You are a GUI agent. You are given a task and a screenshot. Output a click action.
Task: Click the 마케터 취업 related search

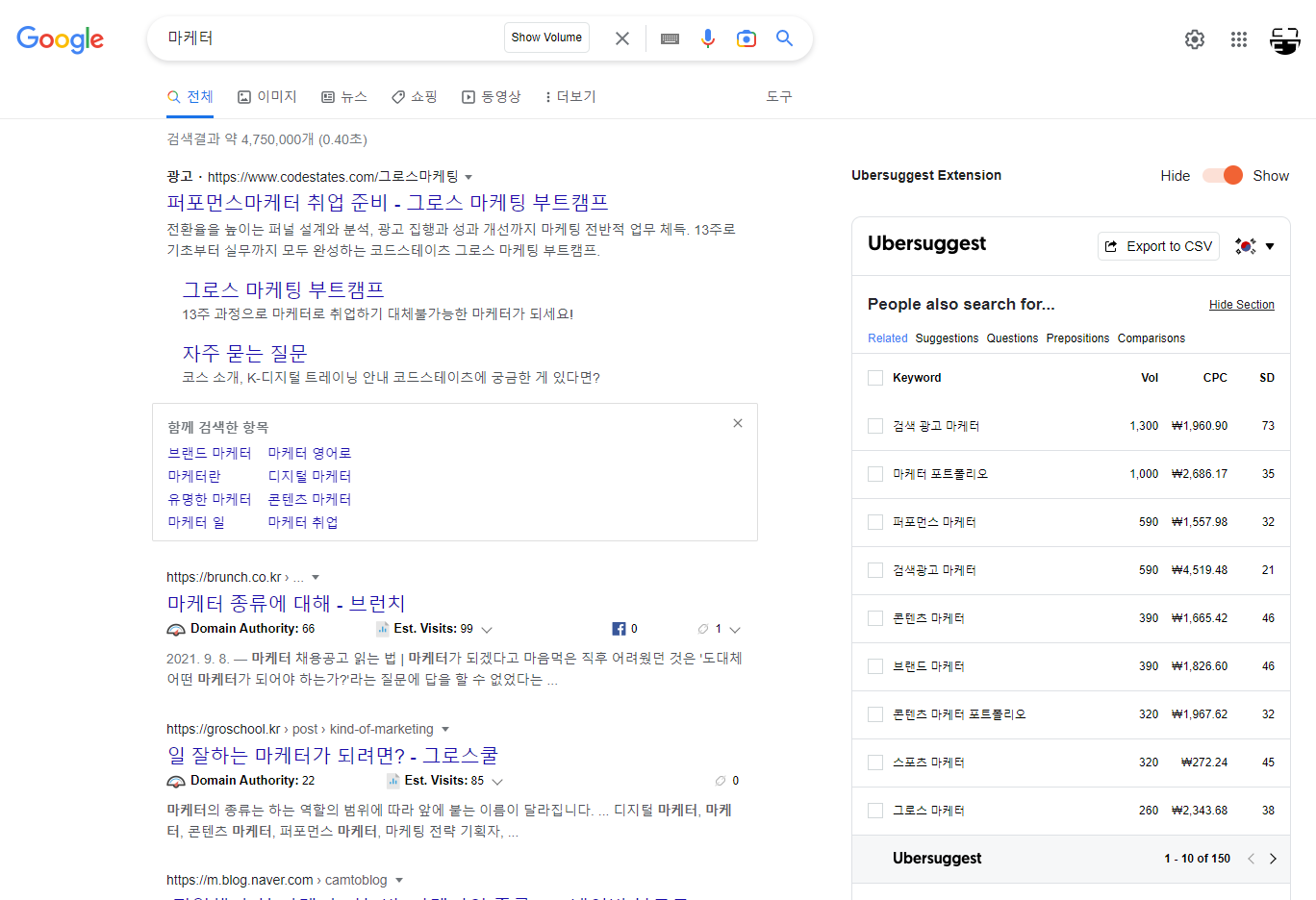coord(303,522)
